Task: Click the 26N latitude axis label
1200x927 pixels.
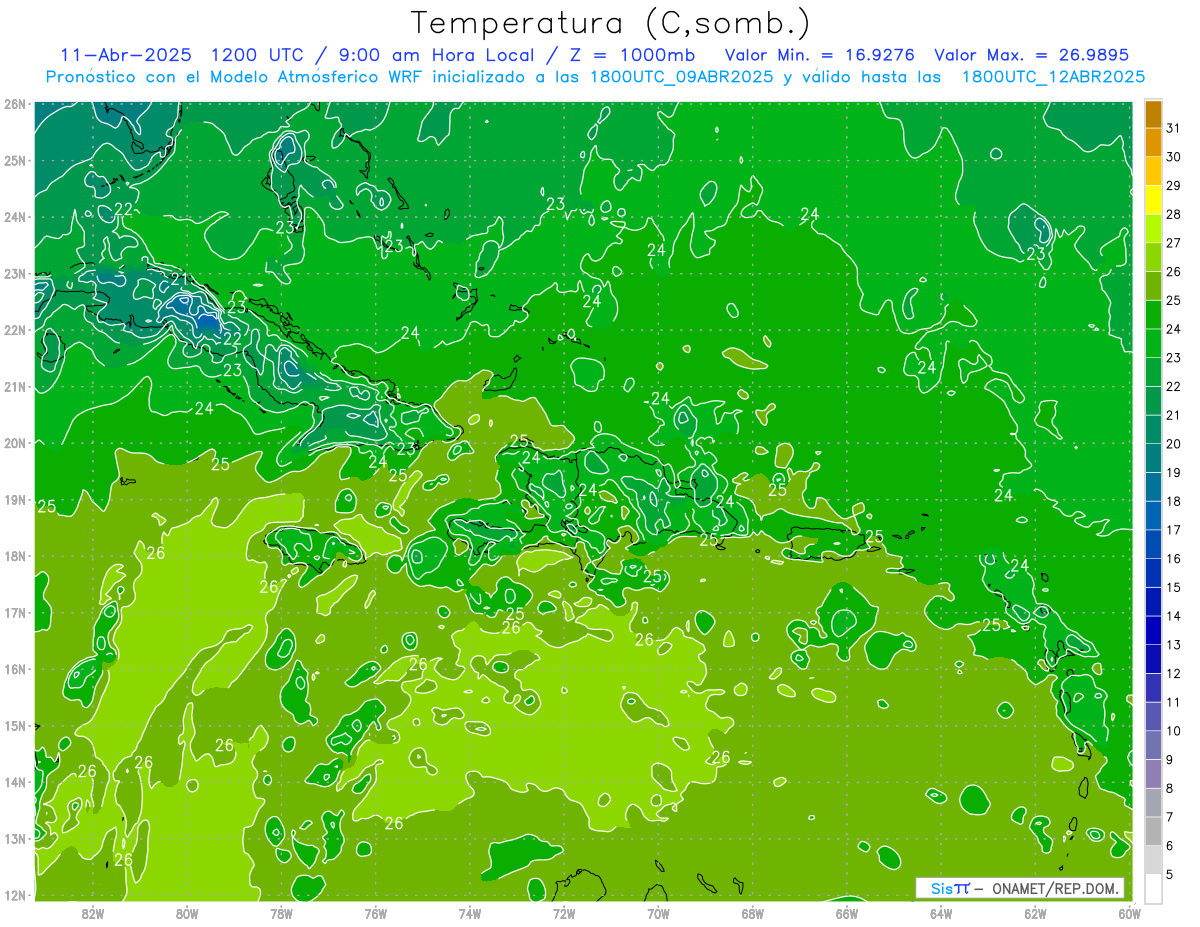Action: pyautogui.click(x=14, y=104)
